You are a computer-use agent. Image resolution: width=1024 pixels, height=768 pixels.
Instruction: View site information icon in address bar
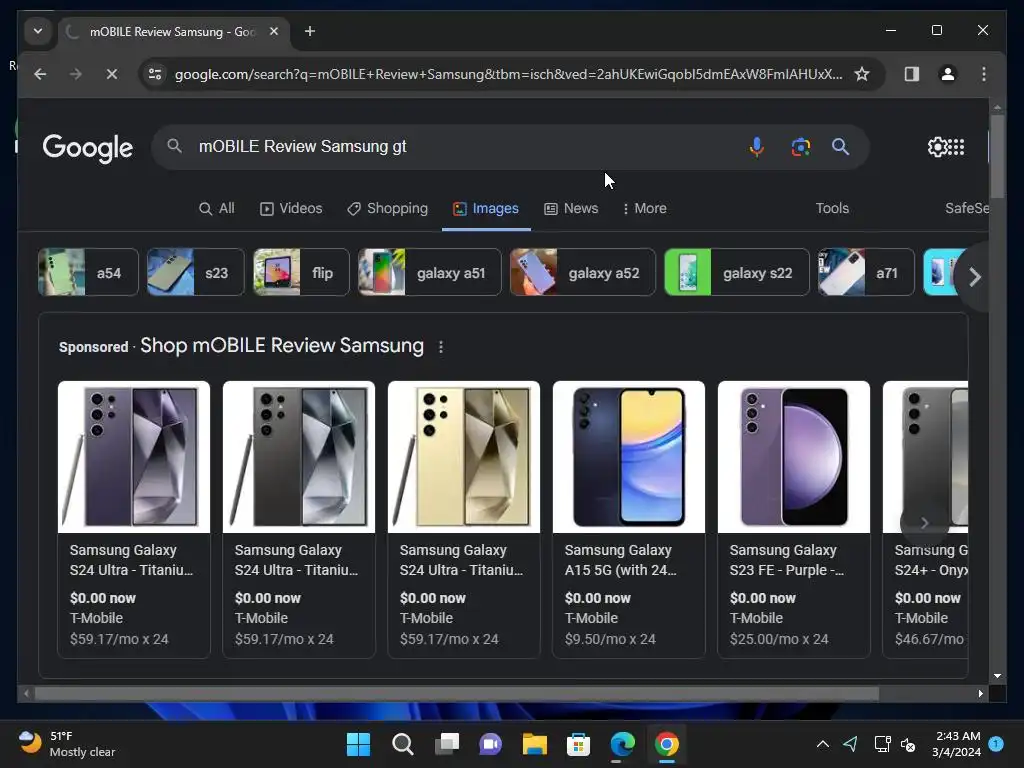[155, 74]
